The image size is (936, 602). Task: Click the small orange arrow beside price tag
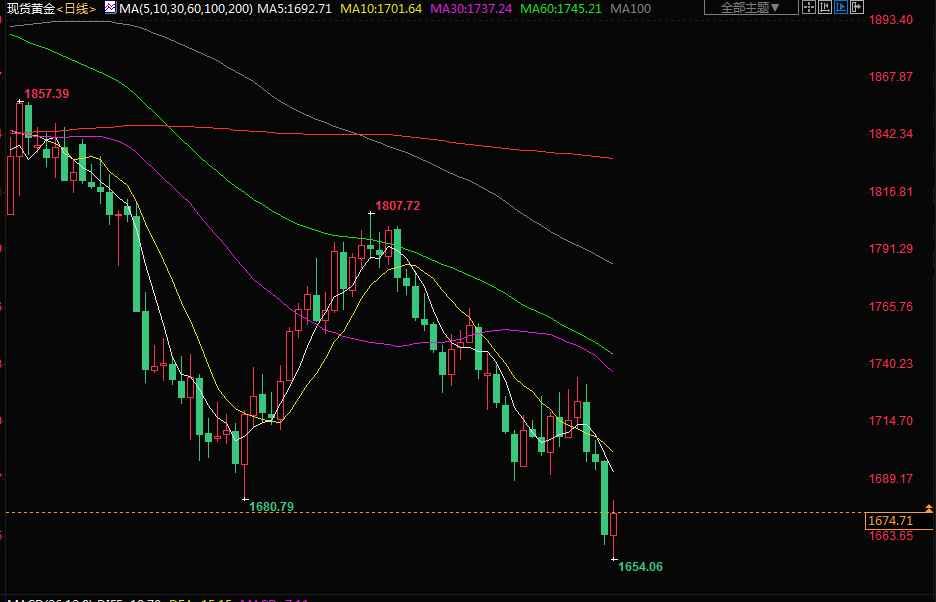pos(928,511)
